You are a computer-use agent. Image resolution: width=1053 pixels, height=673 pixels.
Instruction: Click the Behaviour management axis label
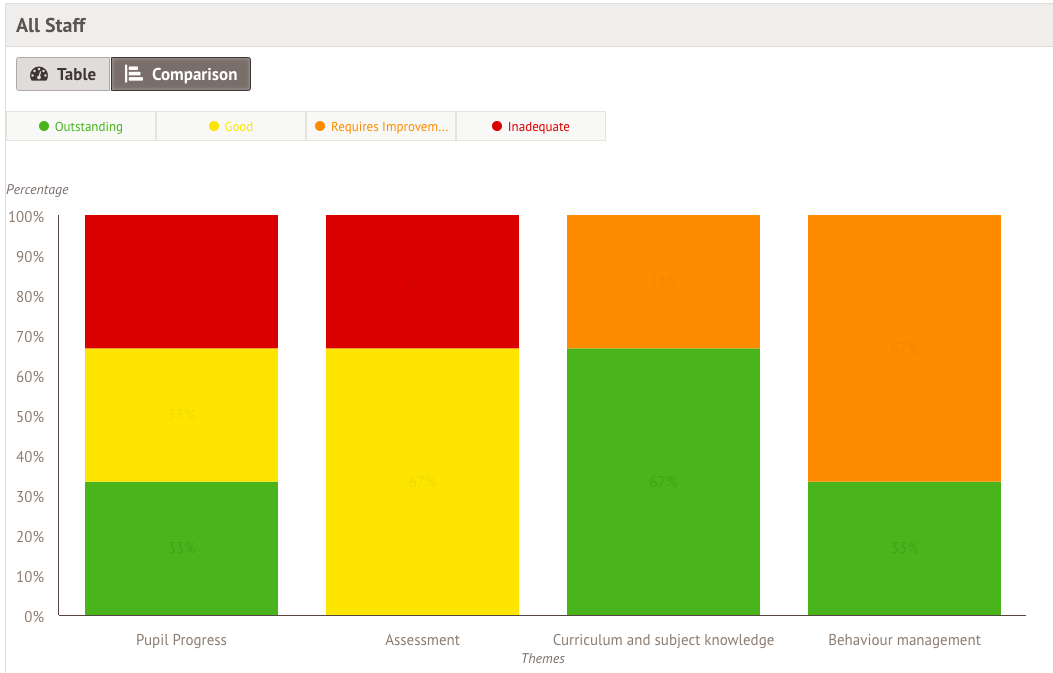(x=904, y=640)
